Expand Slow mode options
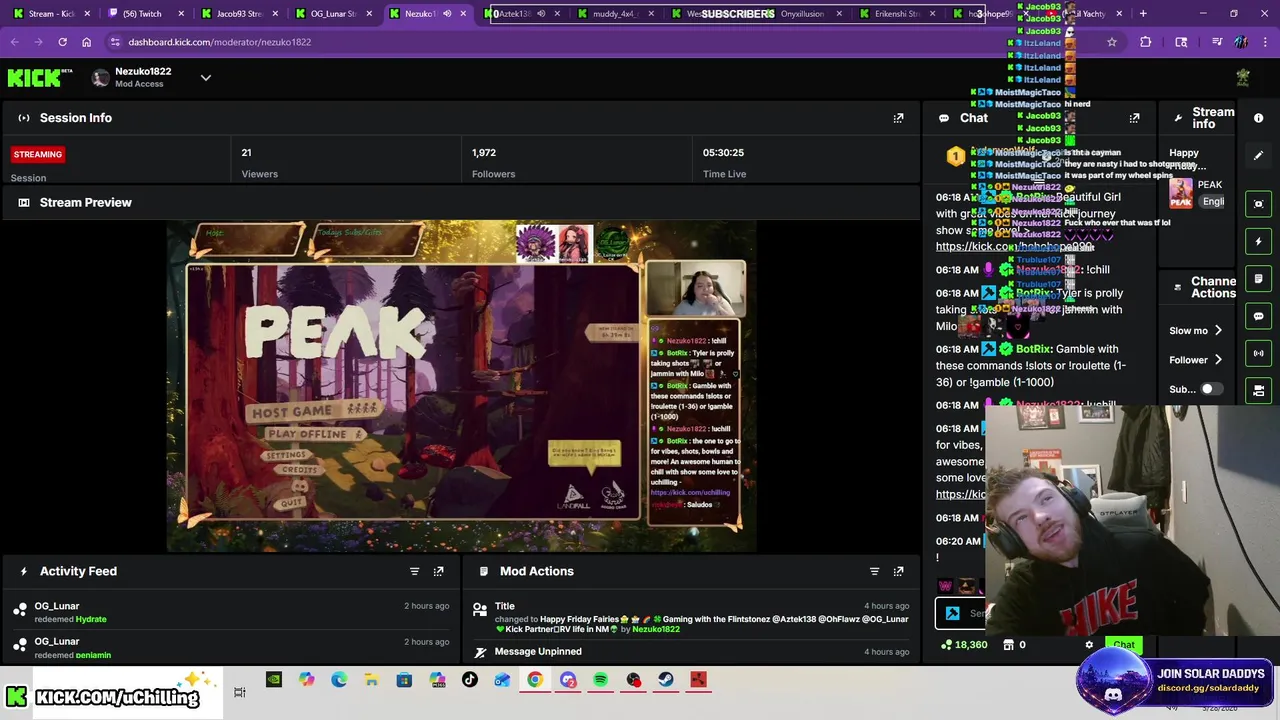This screenshot has width=1280, height=720. pyautogui.click(x=1196, y=330)
